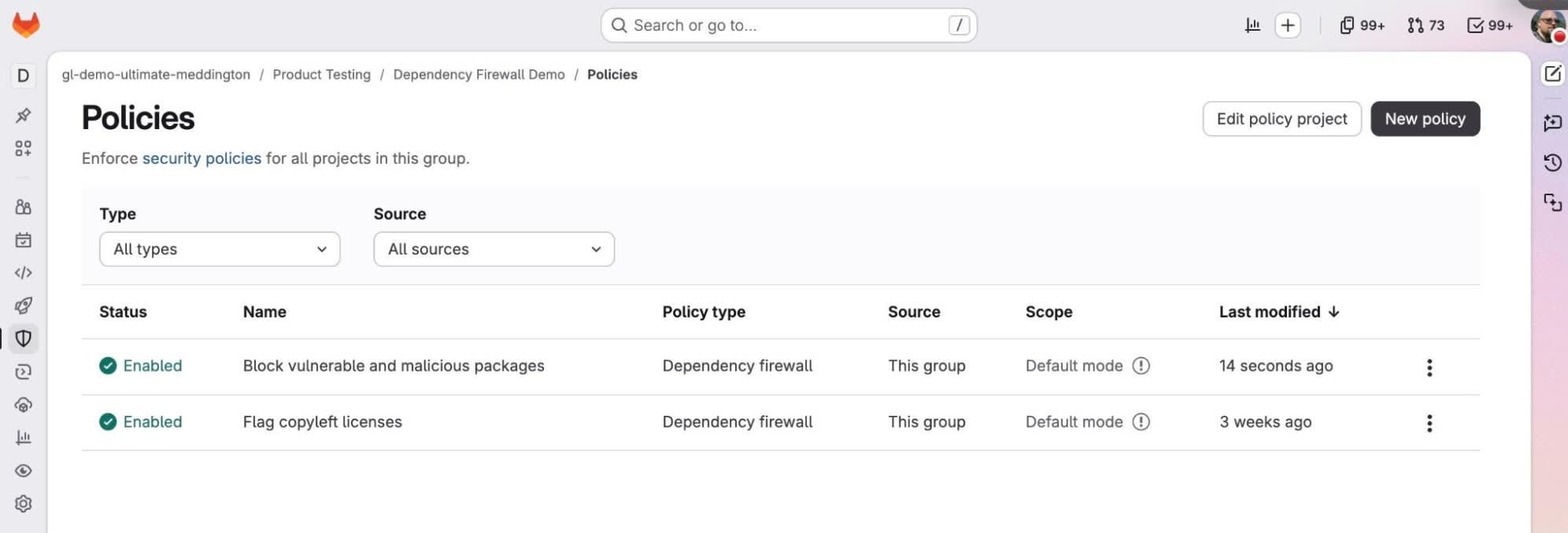Open the chat bubble icon in right panel
This screenshot has height=533, width=1568.
(1552, 123)
